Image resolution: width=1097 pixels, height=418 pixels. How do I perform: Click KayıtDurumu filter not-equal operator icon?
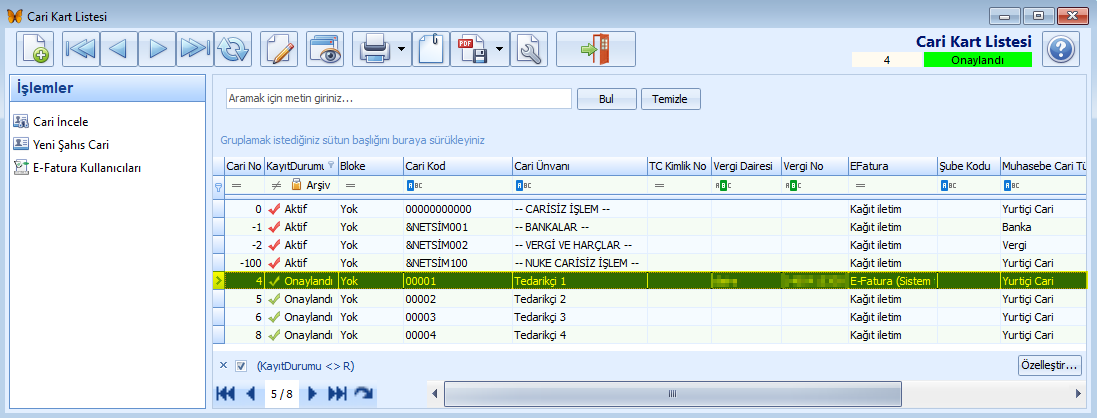click(x=277, y=186)
